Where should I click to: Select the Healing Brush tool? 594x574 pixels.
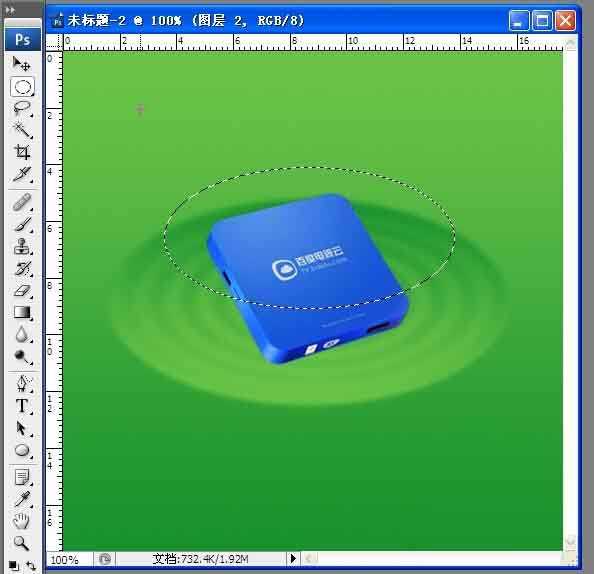[x=22, y=202]
